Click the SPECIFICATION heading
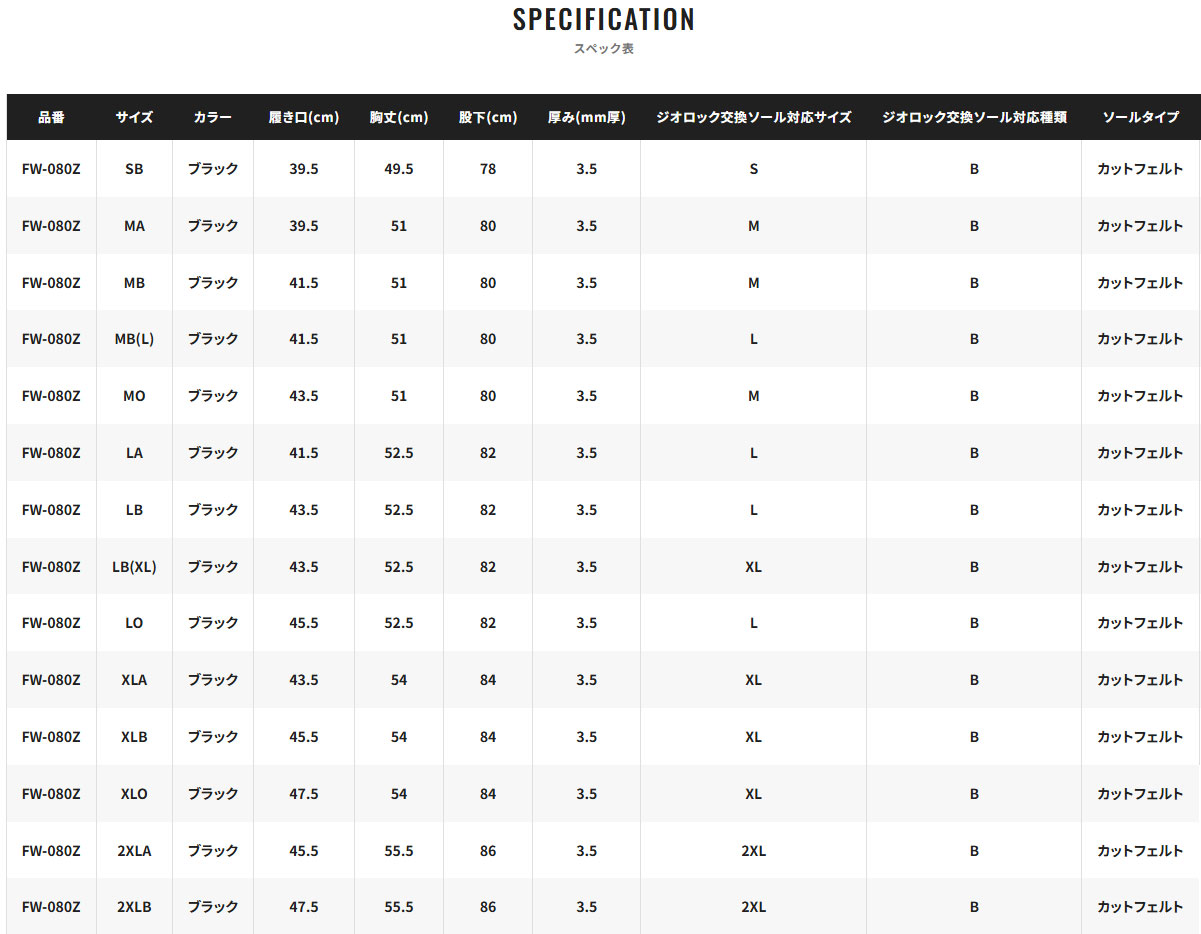Screen dimensions: 1201x934 point(603,19)
